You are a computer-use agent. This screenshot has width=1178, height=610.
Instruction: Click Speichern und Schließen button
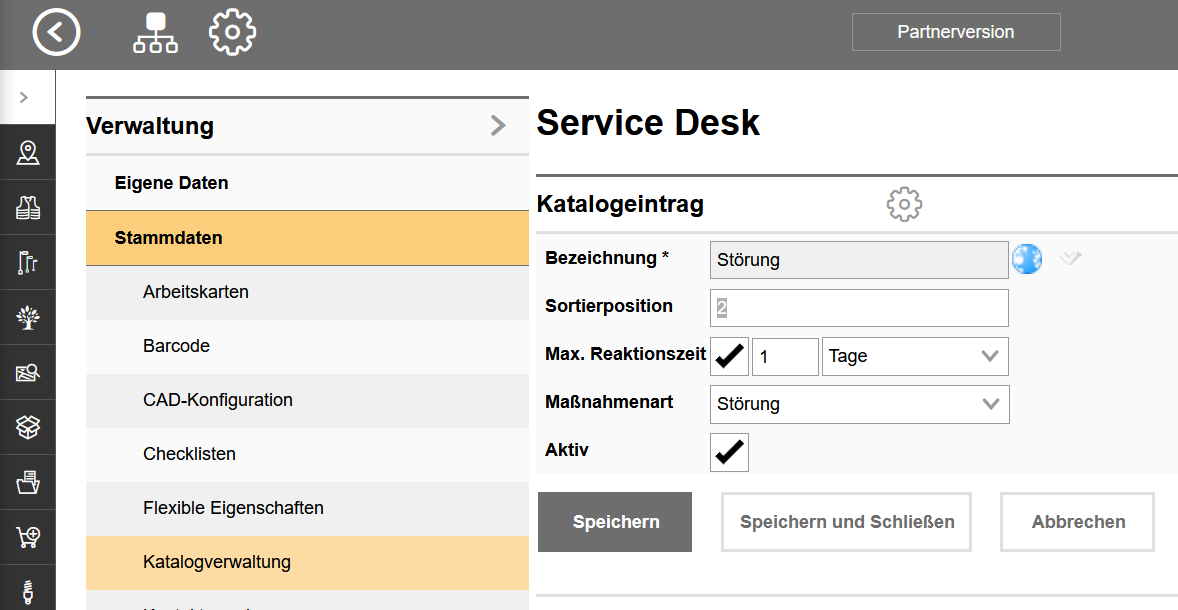(847, 522)
